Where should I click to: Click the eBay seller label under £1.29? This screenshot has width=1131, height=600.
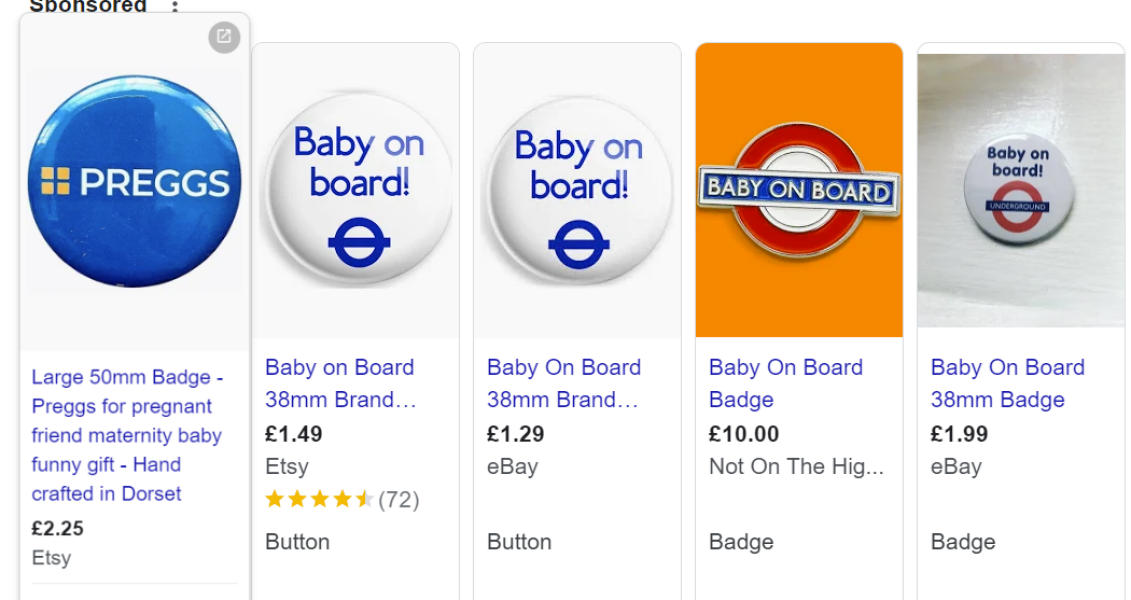tap(509, 466)
